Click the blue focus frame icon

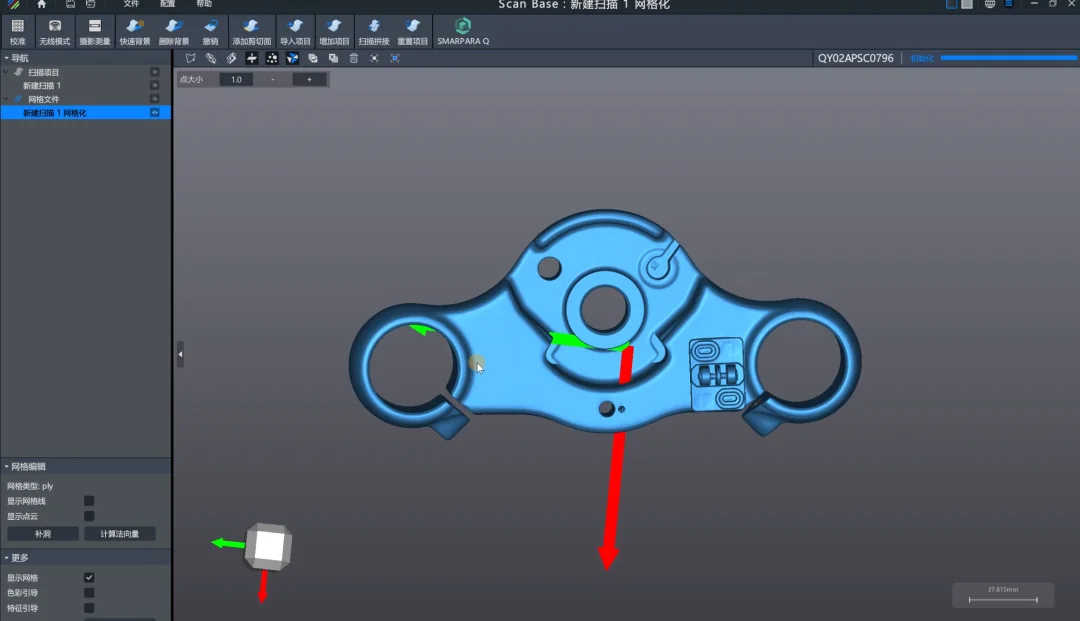[395, 59]
